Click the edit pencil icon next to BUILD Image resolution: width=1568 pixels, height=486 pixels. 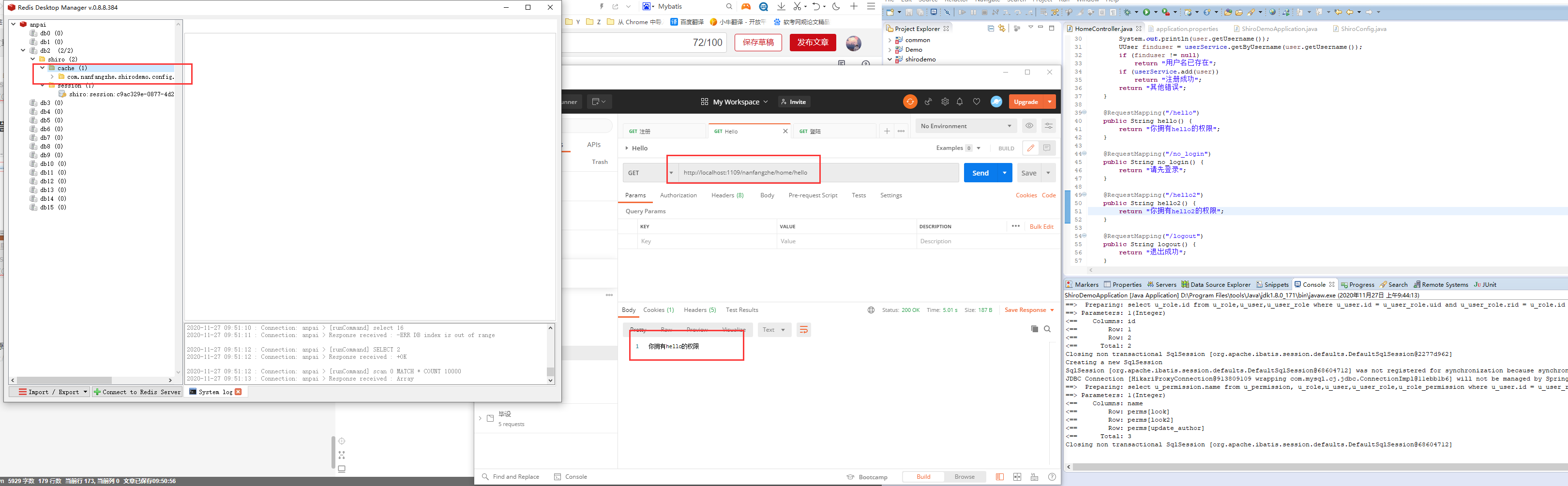click(x=1030, y=148)
